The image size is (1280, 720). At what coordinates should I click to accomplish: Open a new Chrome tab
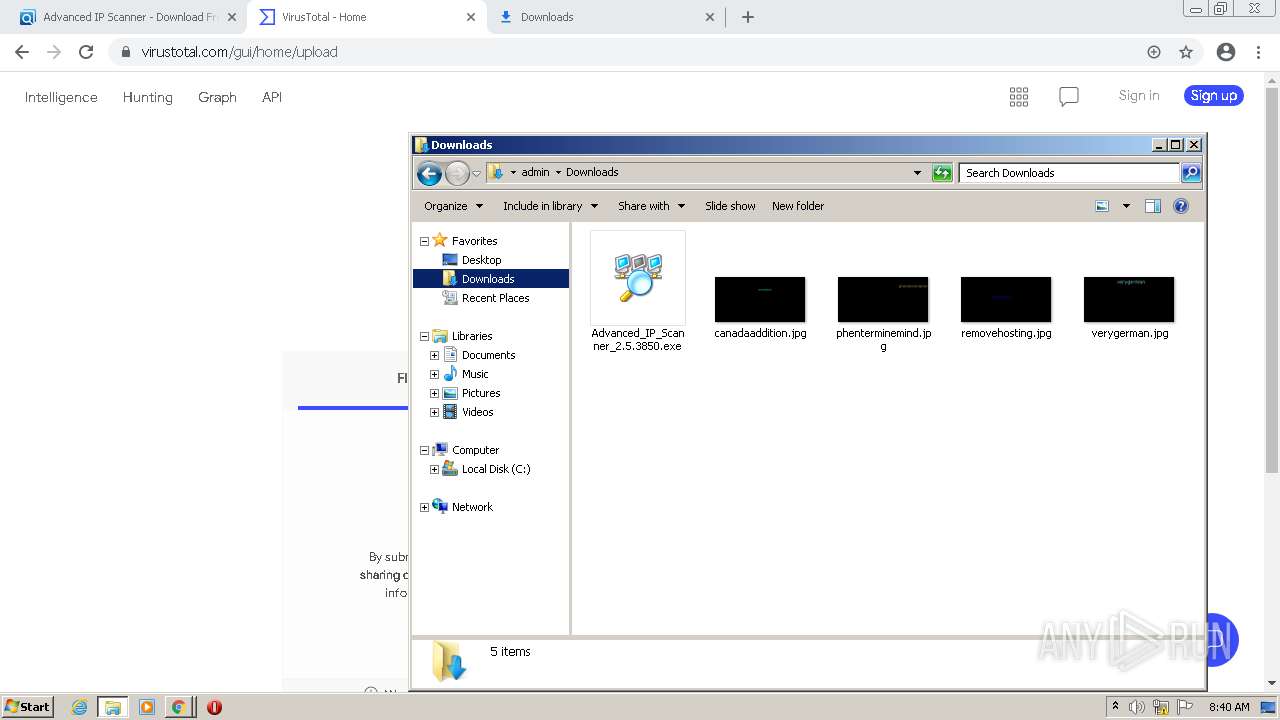point(747,17)
